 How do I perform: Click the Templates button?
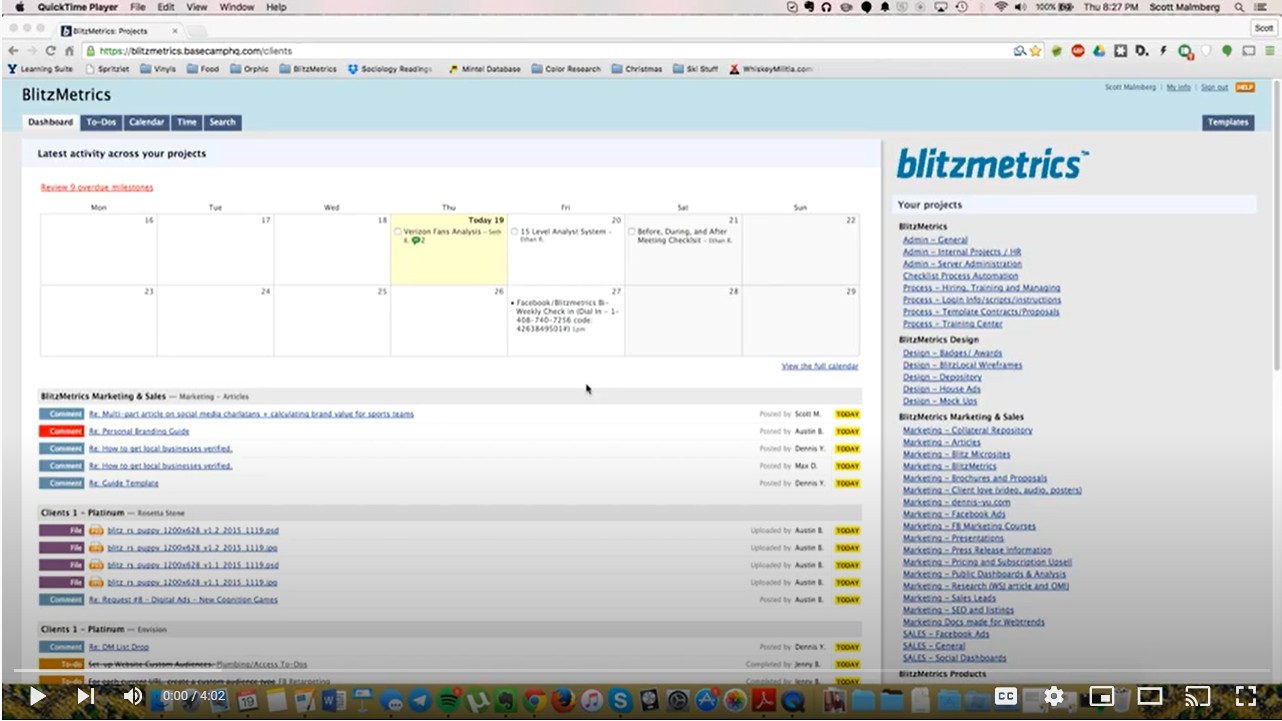tap(1227, 122)
